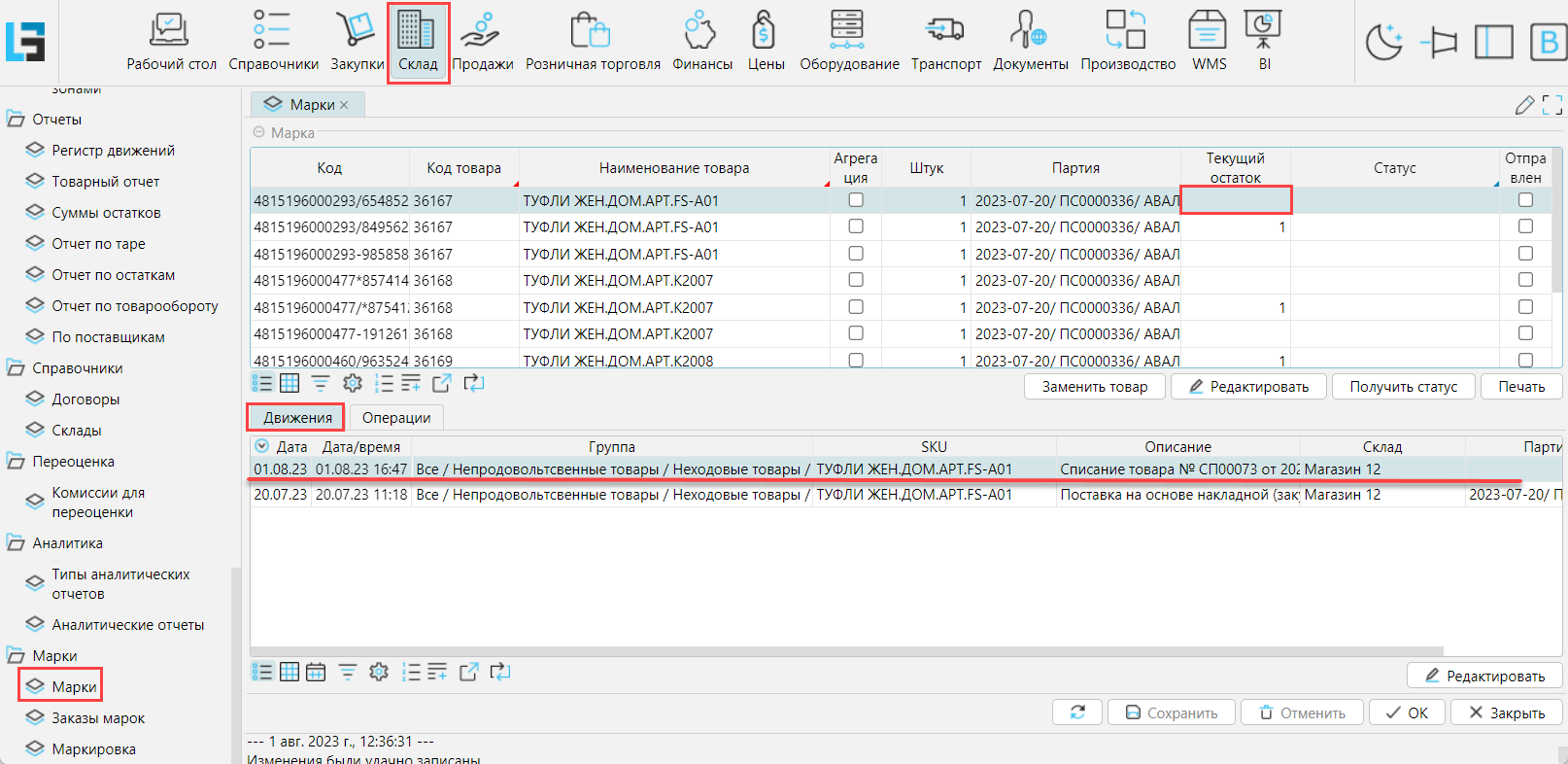Collapse the Марка section header
Image resolution: width=1568 pixels, height=764 pixels.
(x=258, y=133)
